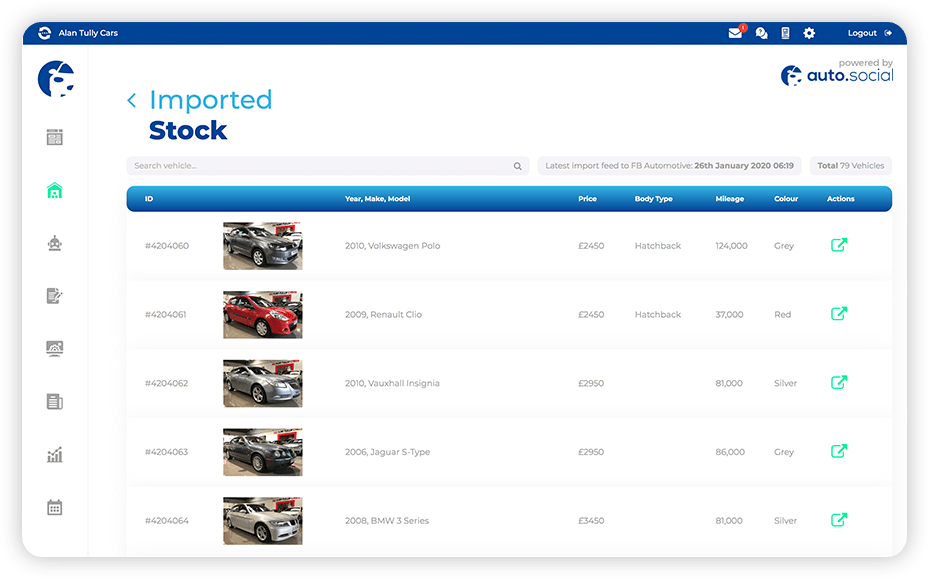The height and width of the screenshot is (579, 929).
Task: Open action for BMW 3 Series row
Action: (x=839, y=520)
